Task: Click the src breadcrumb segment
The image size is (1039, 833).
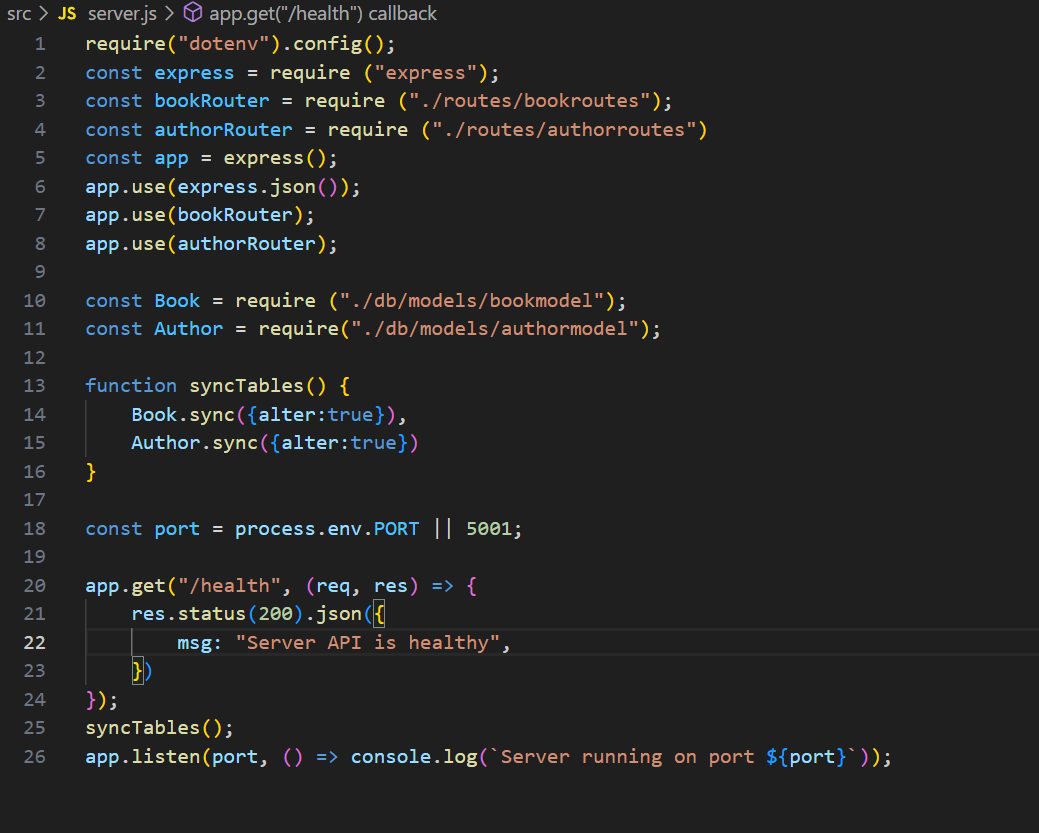Action: pyautogui.click(x=19, y=13)
